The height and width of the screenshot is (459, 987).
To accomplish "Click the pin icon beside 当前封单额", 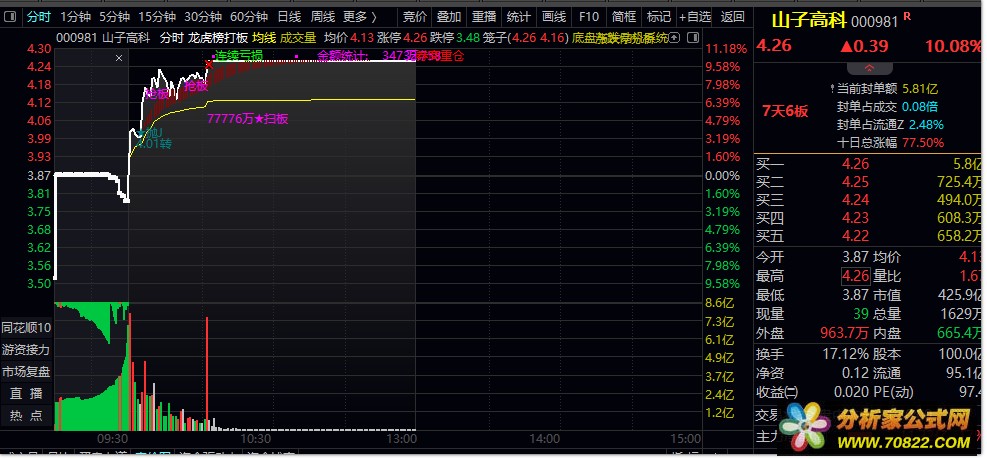I will click(x=832, y=89).
